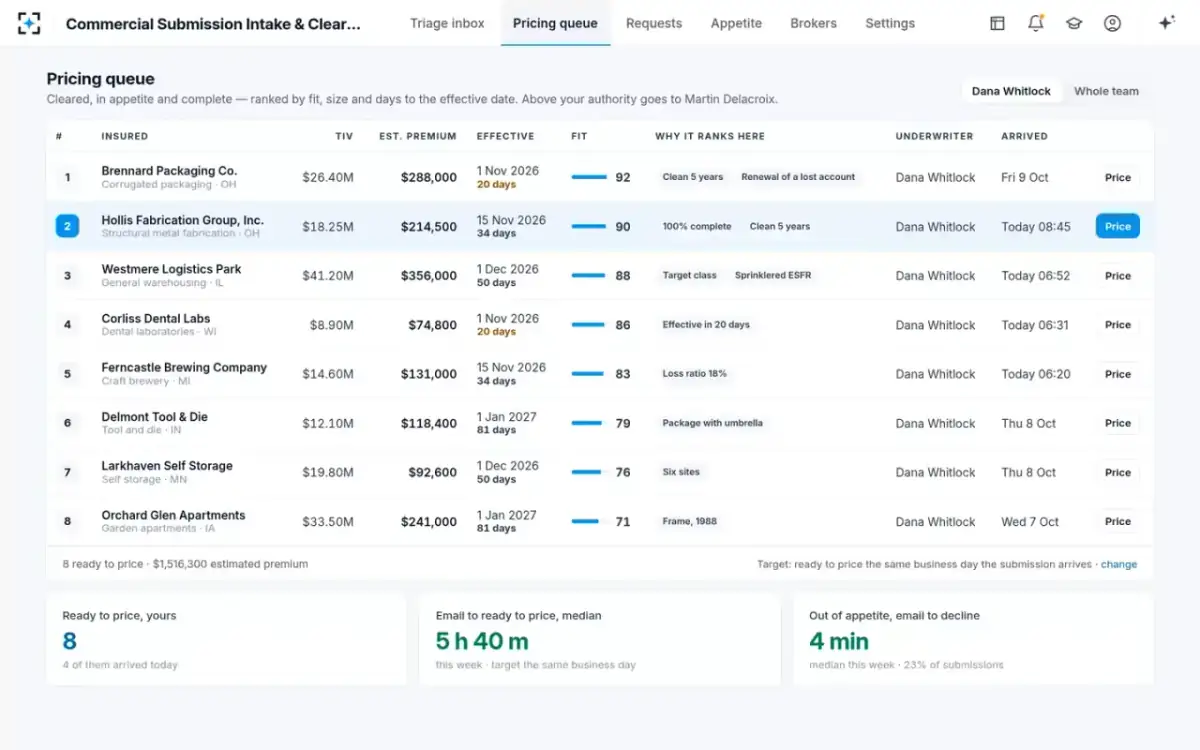1200x750 pixels.
Task: Open the graduation cap learning icon
Action: [x=1074, y=23]
